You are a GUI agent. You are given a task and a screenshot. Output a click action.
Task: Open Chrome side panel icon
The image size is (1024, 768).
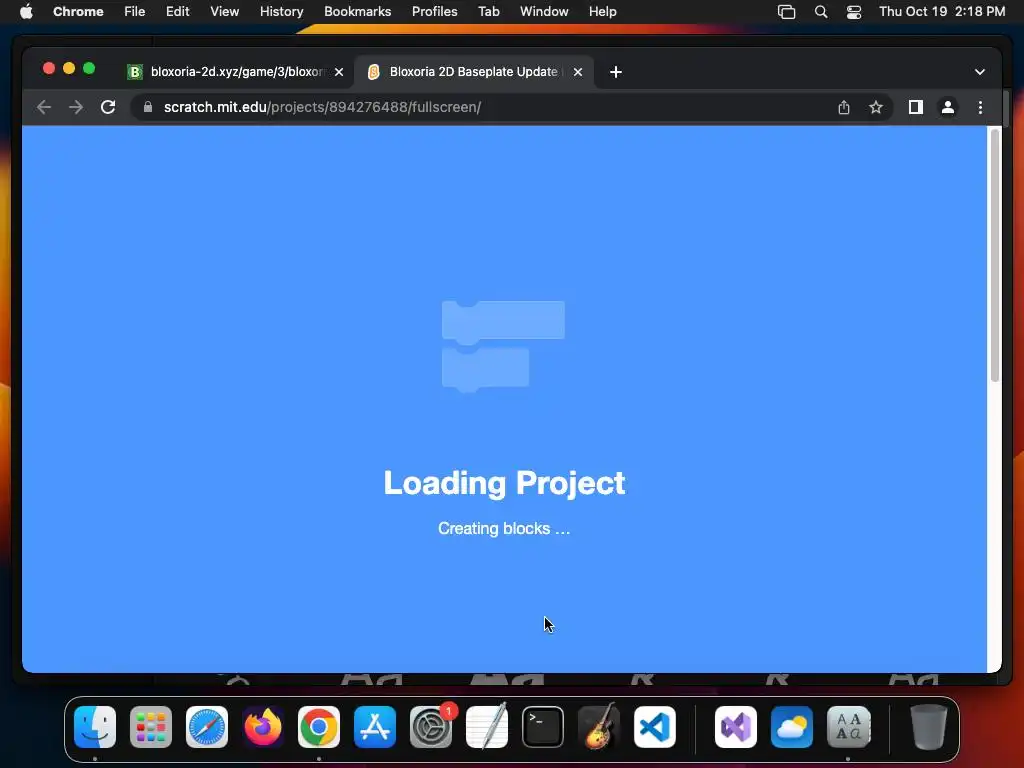click(916, 107)
